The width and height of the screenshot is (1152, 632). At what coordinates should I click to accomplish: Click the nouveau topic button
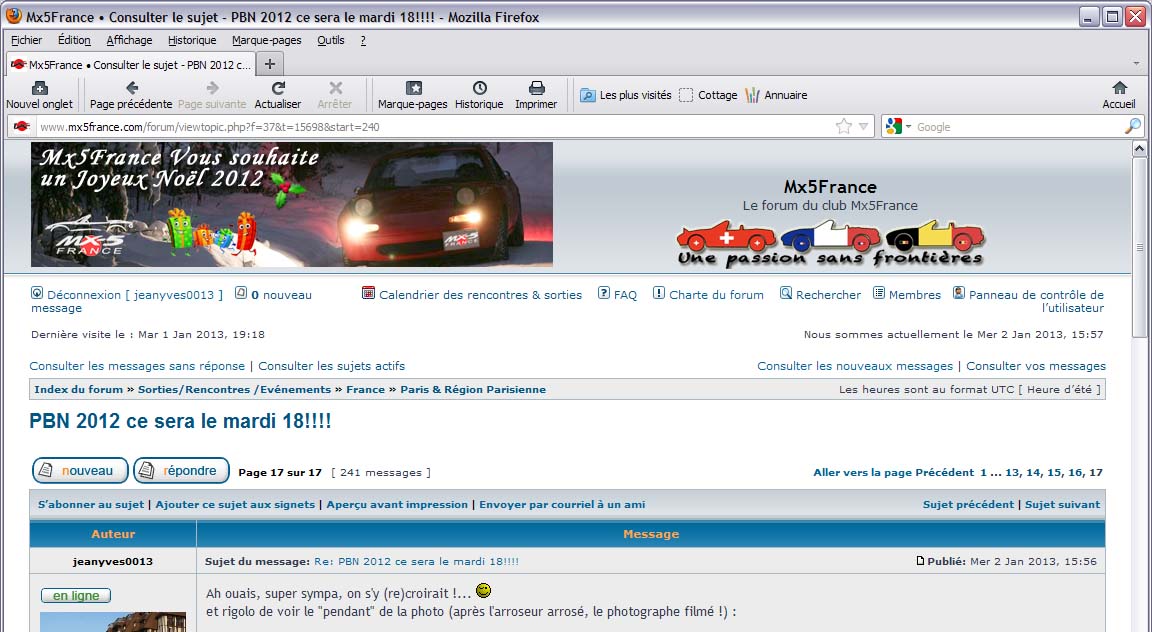80,470
